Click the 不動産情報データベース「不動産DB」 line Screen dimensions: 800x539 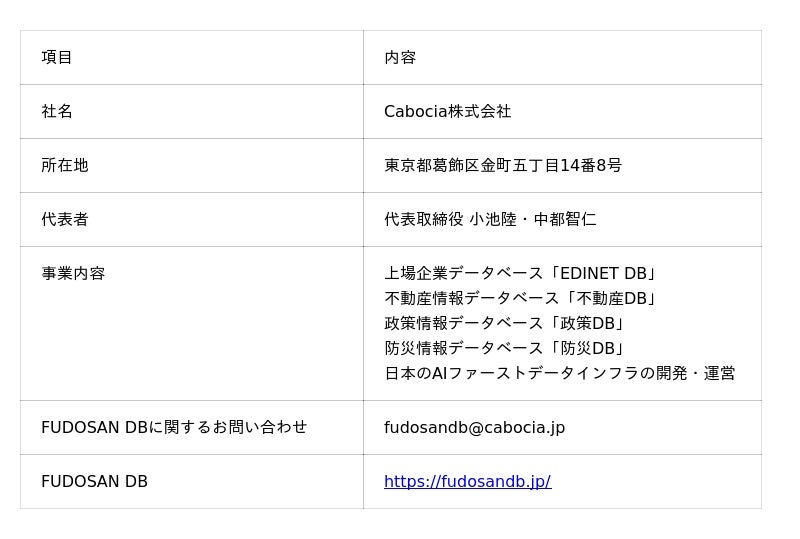(521, 298)
